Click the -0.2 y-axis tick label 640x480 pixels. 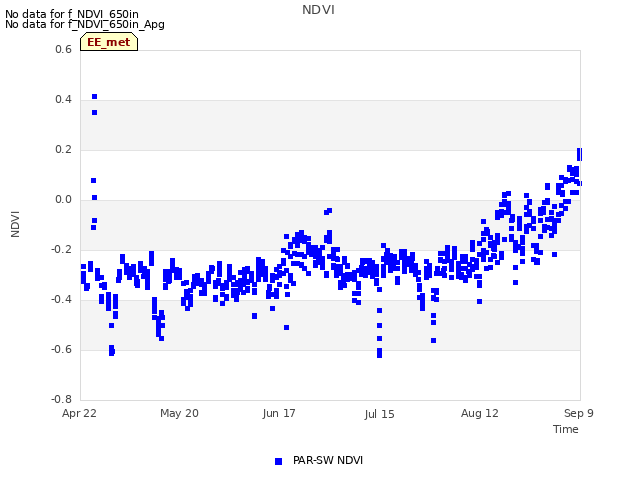click(x=61, y=249)
